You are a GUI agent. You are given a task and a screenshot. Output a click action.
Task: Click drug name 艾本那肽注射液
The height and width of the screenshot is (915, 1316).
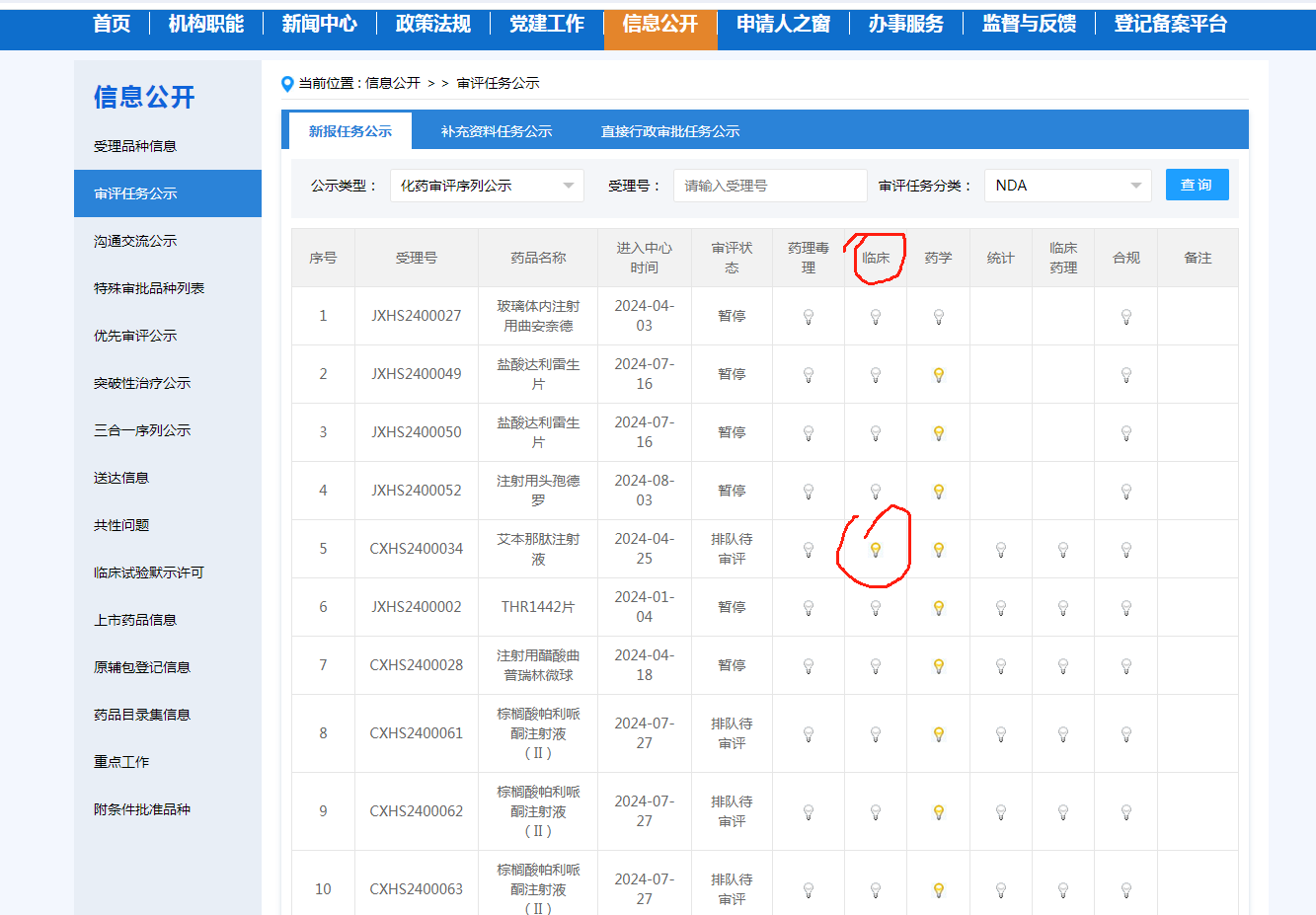coord(538,549)
